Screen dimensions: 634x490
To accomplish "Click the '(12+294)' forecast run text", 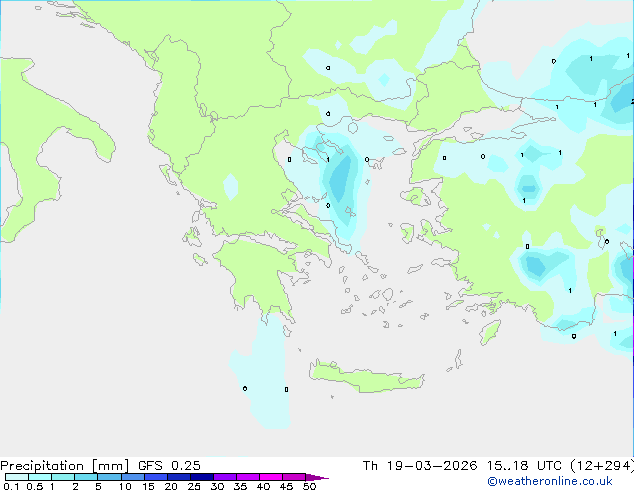I will point(602,466).
